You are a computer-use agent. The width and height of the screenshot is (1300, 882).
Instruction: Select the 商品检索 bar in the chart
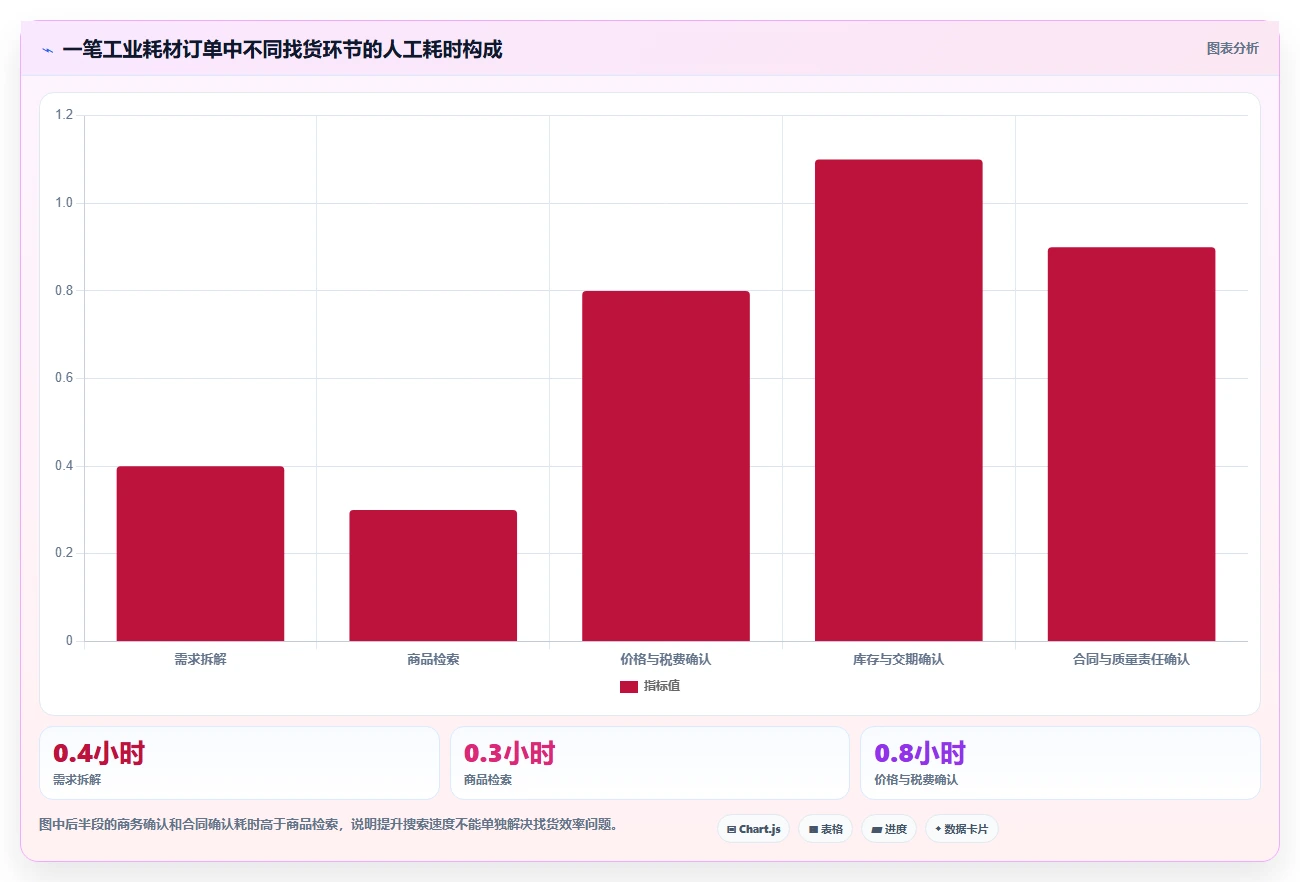pos(433,575)
